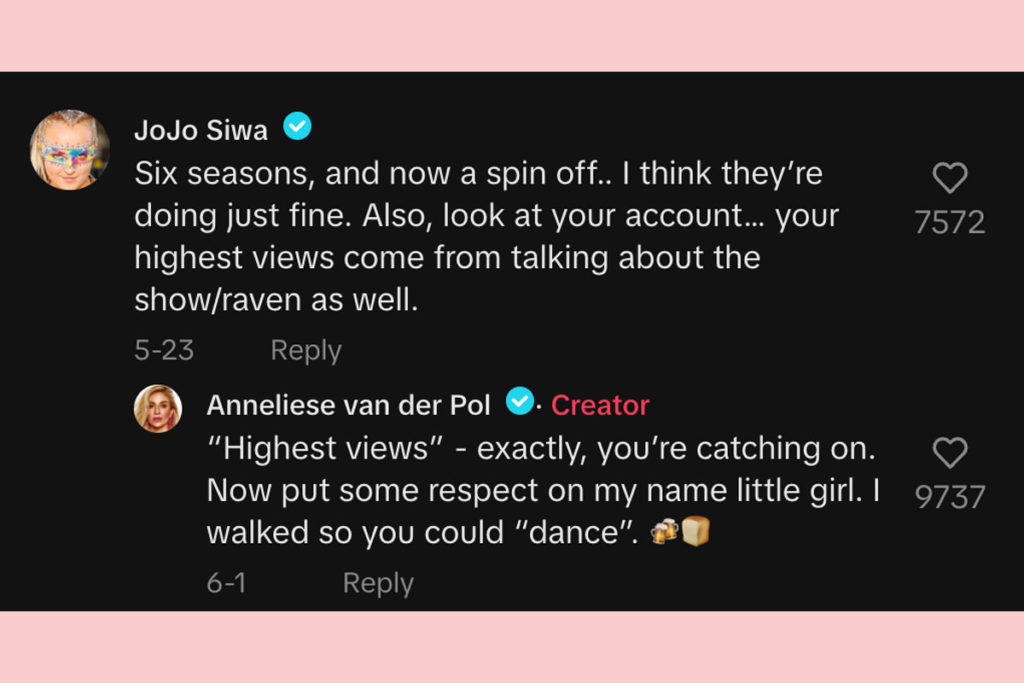Image resolution: width=1024 pixels, height=683 pixels.
Task: Click Anneliese van der Pol's verified badge
Action: (x=521, y=404)
